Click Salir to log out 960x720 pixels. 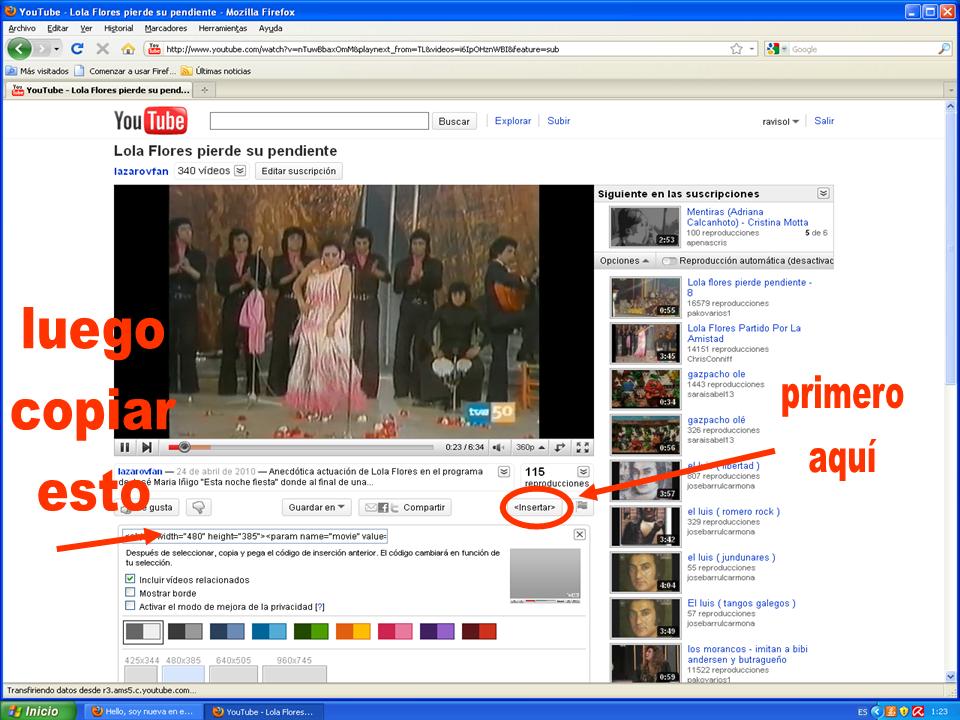824,121
